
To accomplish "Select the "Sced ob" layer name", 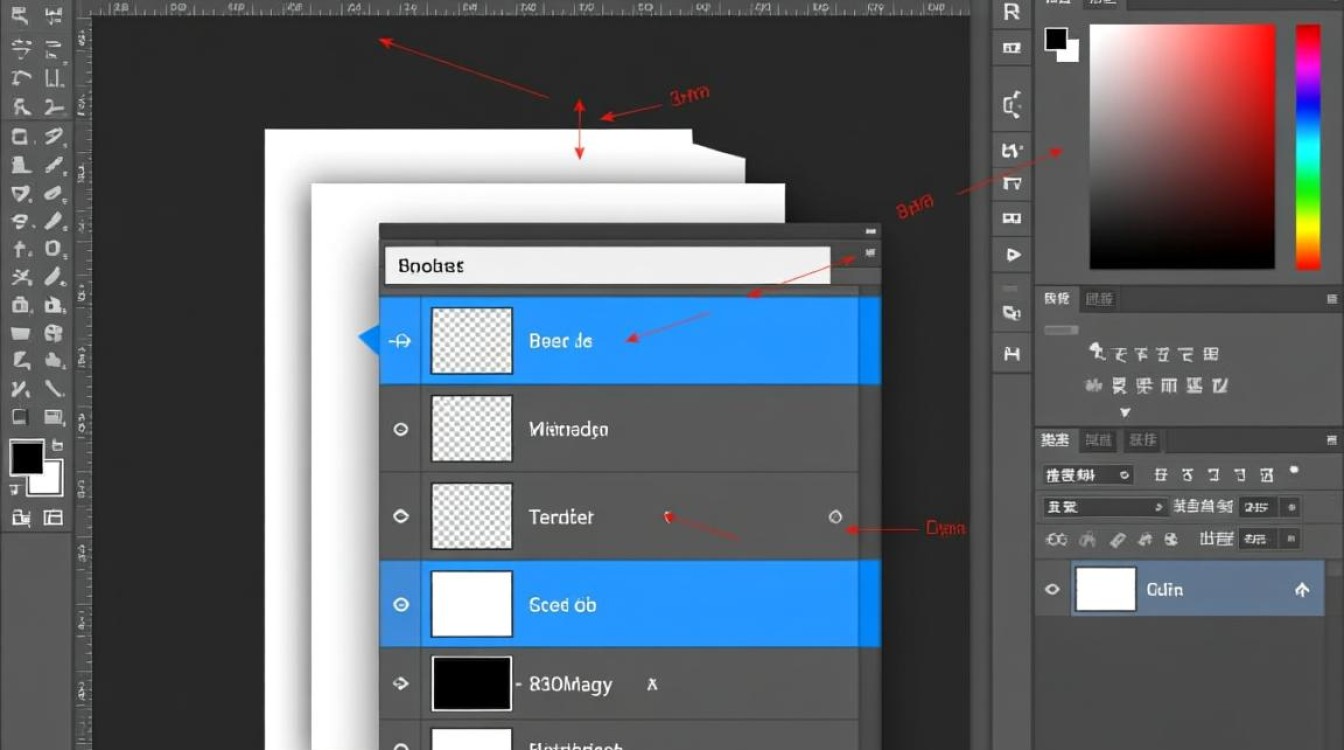I will click(x=563, y=605).
